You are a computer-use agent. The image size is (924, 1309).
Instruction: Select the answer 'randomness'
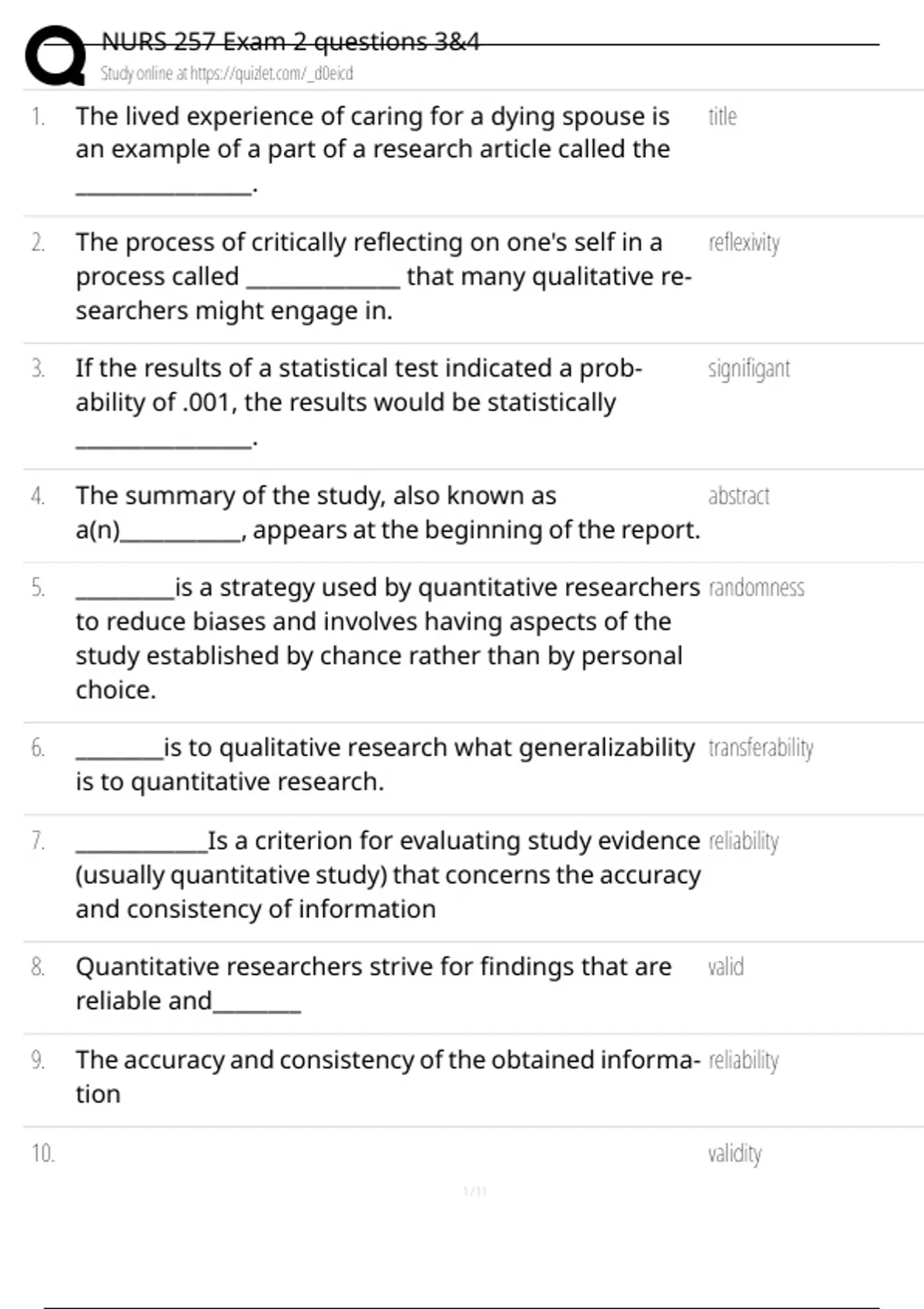pyautogui.click(x=756, y=588)
